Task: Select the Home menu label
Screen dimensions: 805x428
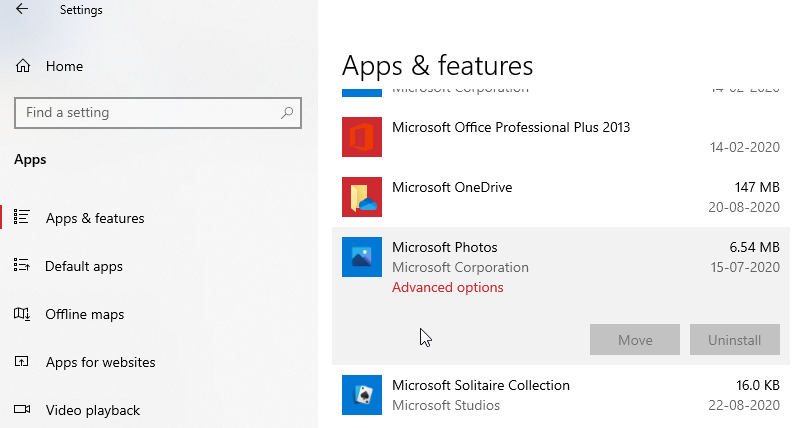Action: point(64,66)
